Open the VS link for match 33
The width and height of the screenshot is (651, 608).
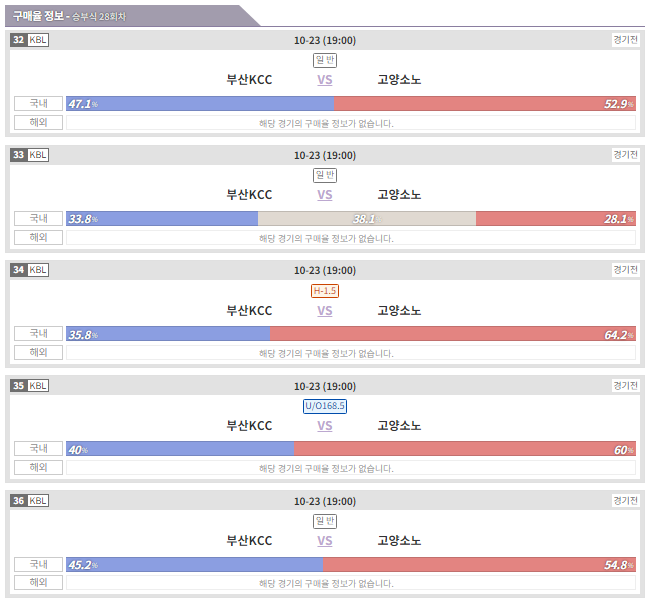click(325, 195)
